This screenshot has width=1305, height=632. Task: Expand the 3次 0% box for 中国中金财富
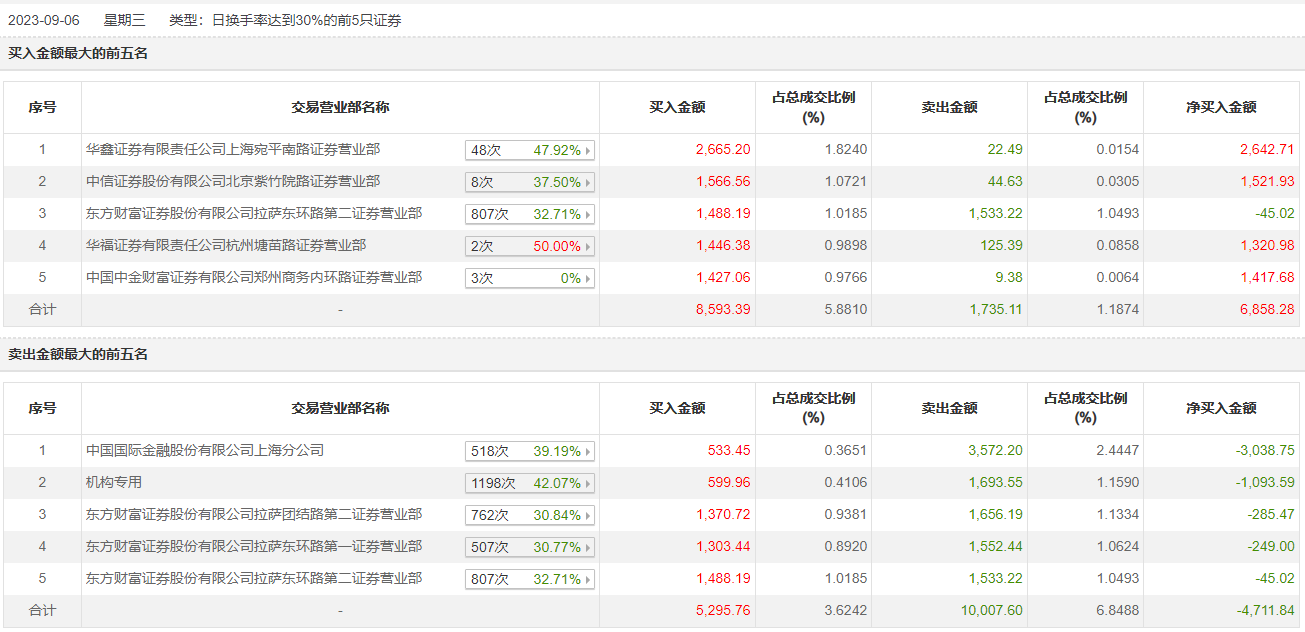(530, 278)
